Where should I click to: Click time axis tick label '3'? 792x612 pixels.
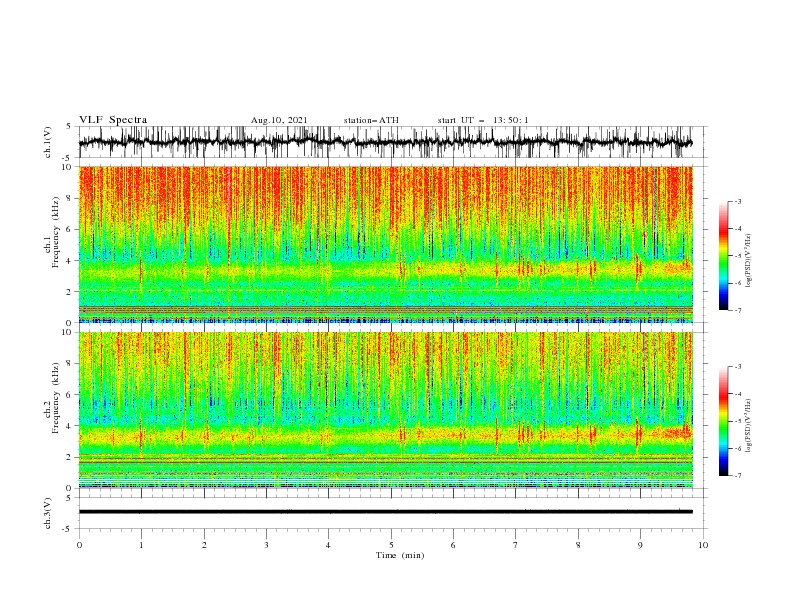pyautogui.click(x=266, y=545)
